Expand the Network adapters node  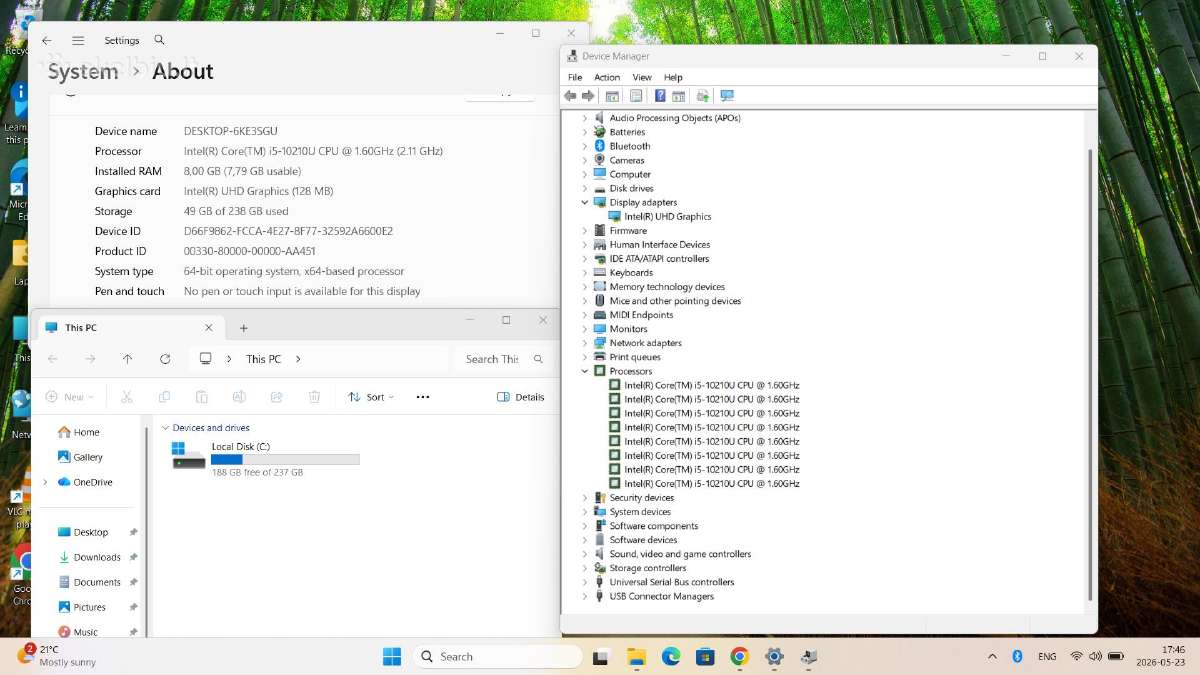tap(585, 343)
